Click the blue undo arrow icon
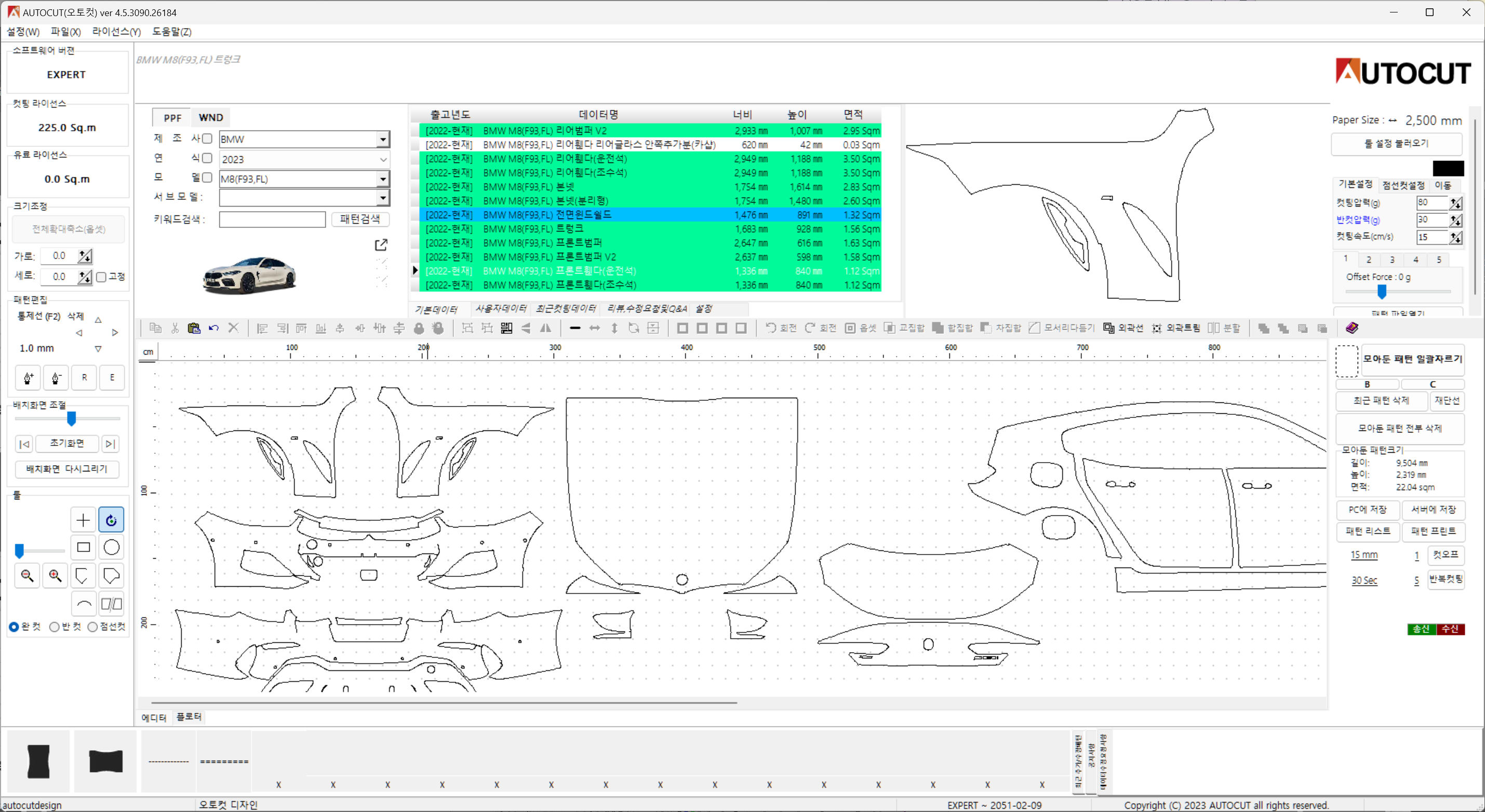The image size is (1485, 812). (x=214, y=328)
